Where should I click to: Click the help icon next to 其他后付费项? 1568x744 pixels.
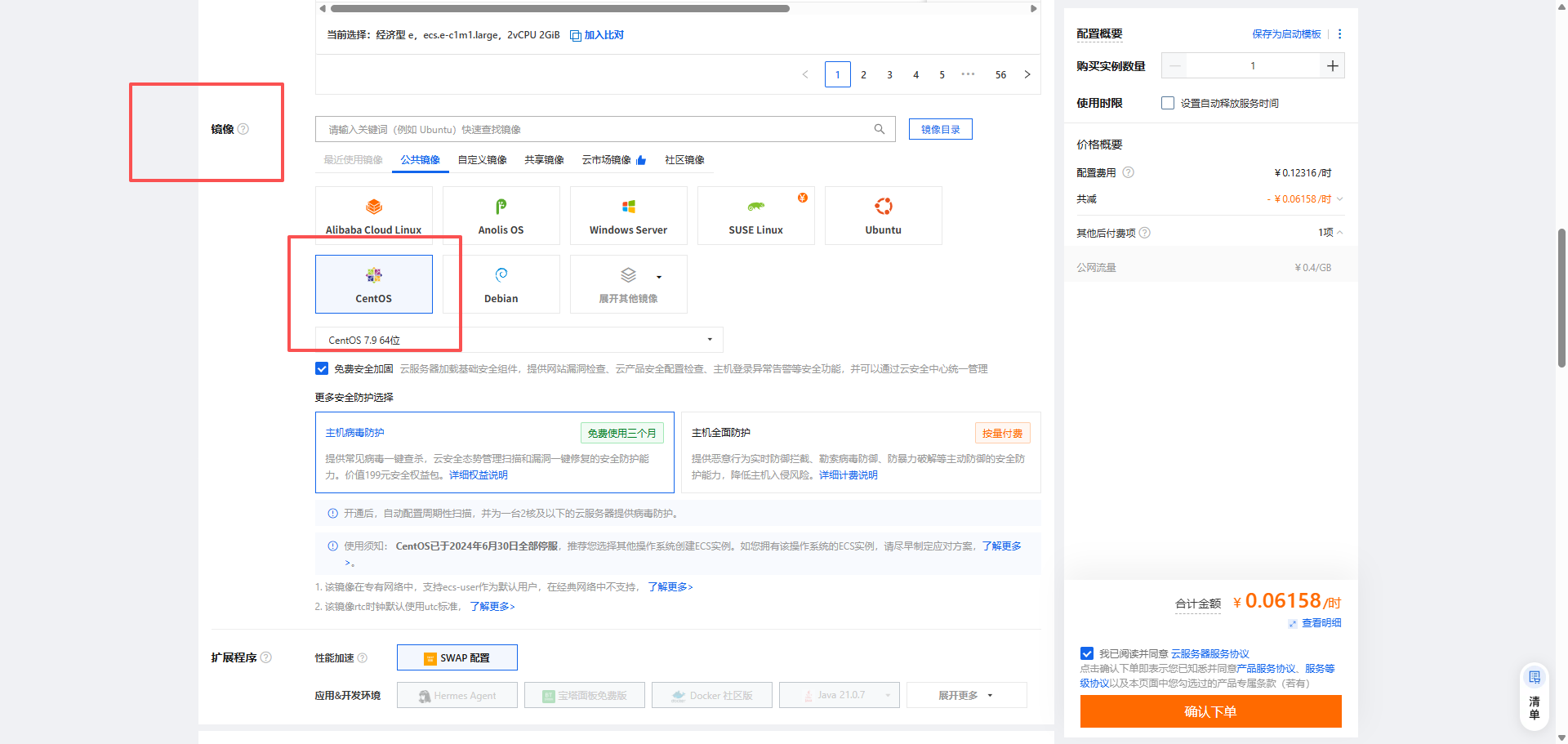[1145, 233]
